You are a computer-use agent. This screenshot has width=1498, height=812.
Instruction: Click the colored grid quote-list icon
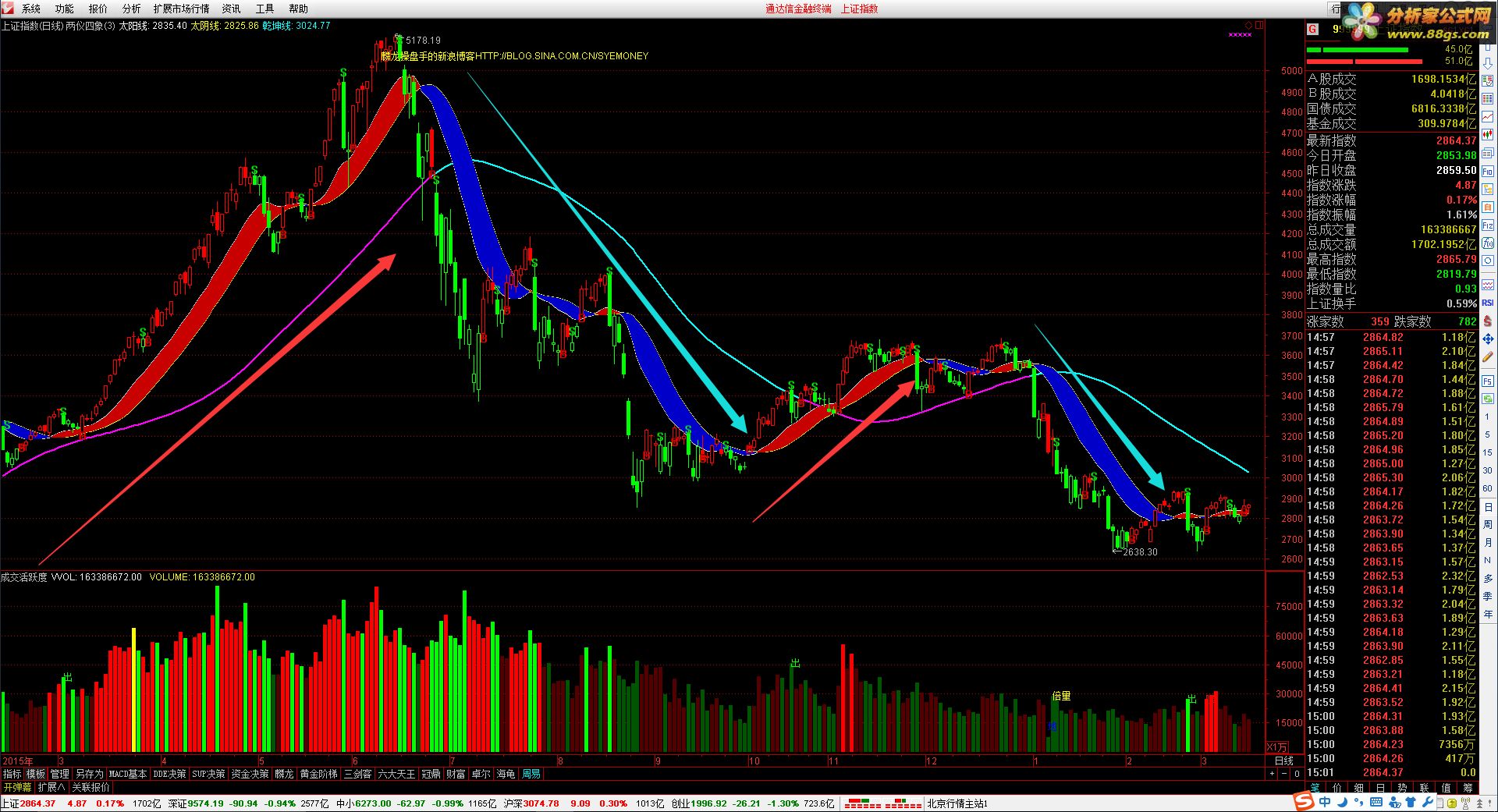click(1488, 99)
